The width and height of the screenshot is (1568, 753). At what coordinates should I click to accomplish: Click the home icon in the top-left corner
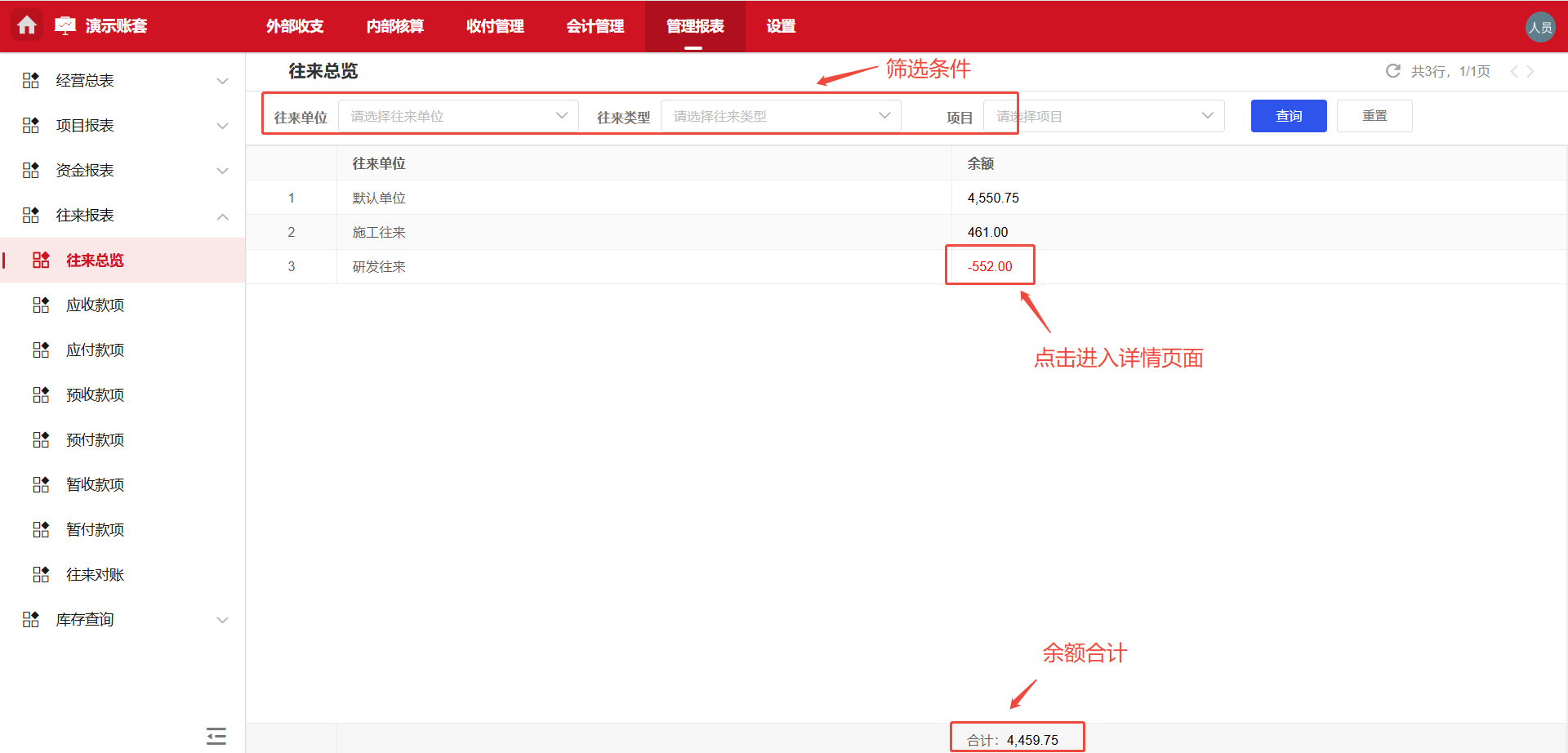point(27,25)
